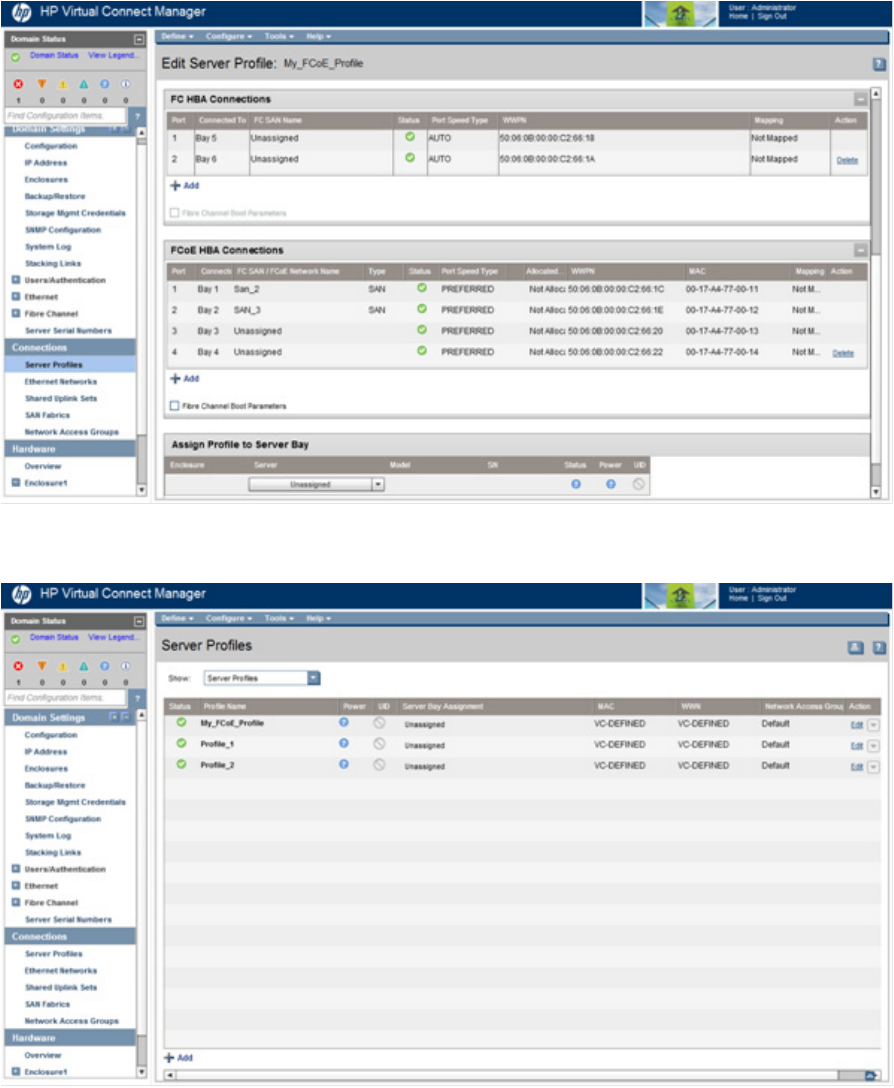Click View Legend on Edit Server Profile page
This screenshot has width=894, height=1088.
coord(114,56)
